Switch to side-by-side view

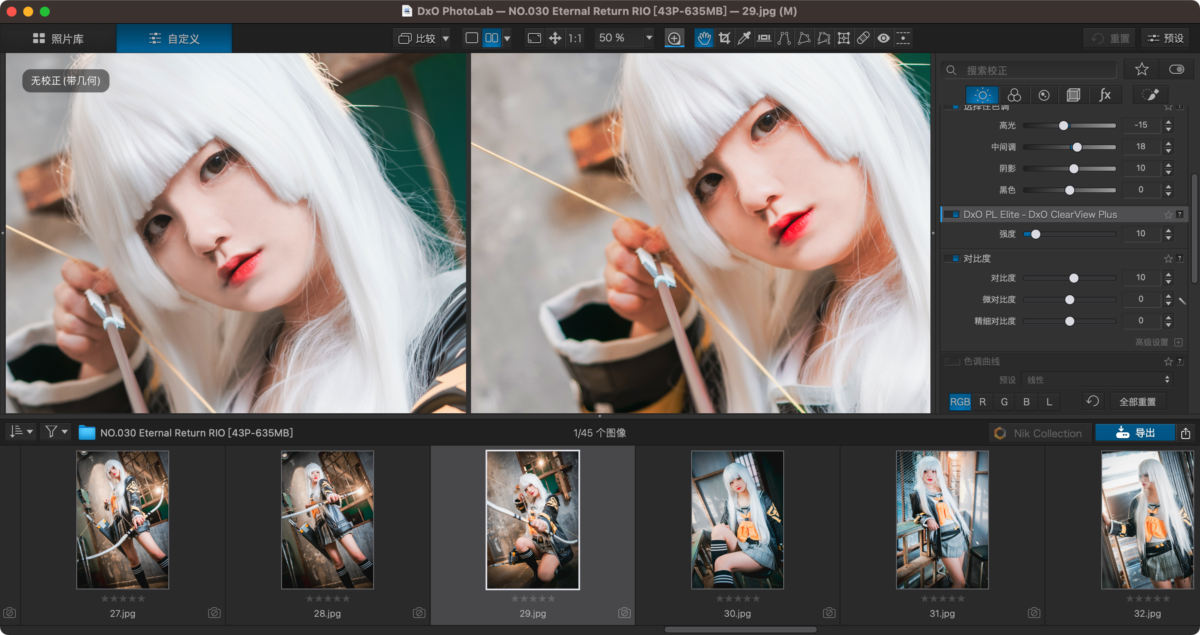coord(491,38)
